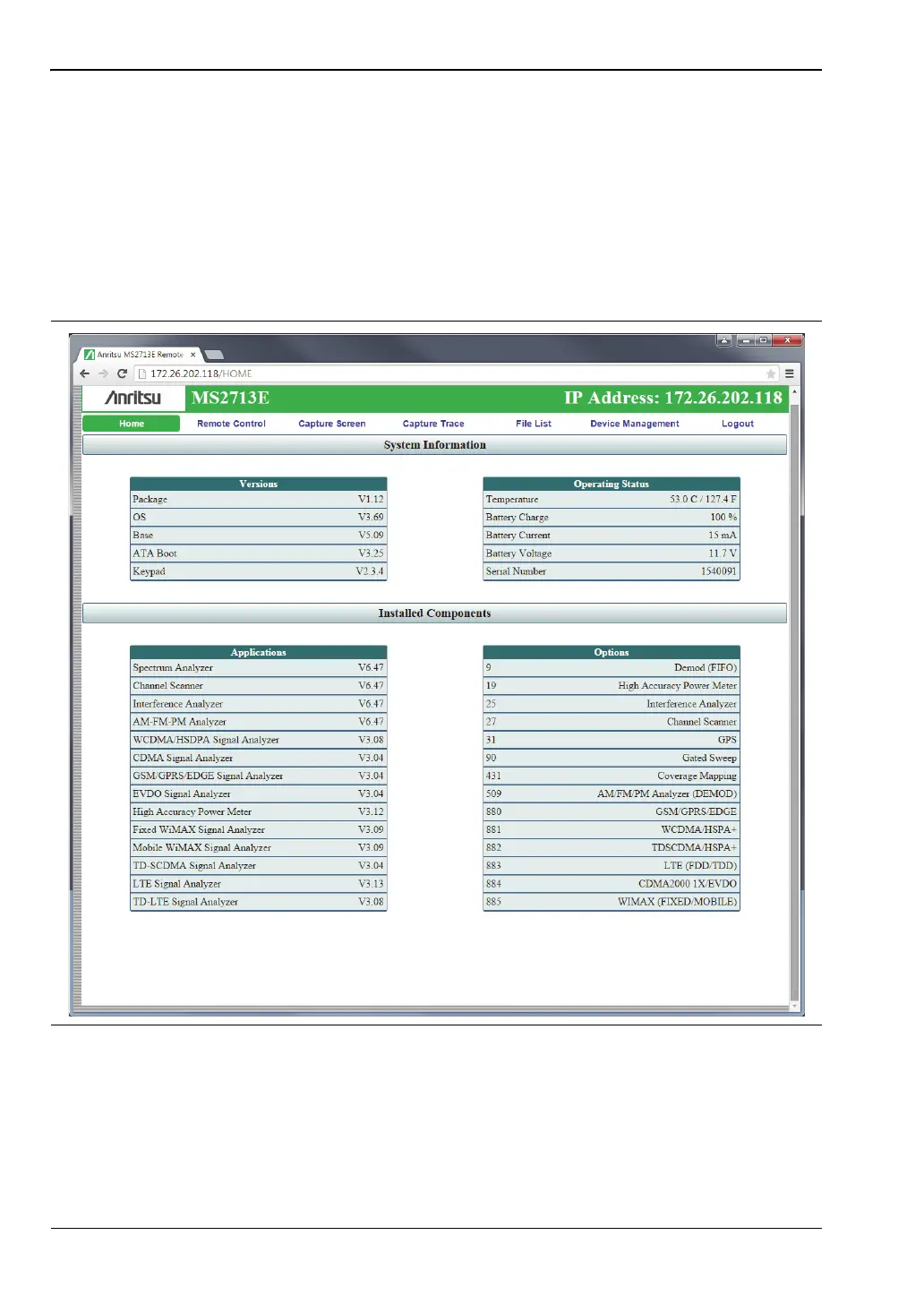Bookmark the page with the star icon
Image resolution: width=924 pixels, height=1304 pixels.
point(770,373)
